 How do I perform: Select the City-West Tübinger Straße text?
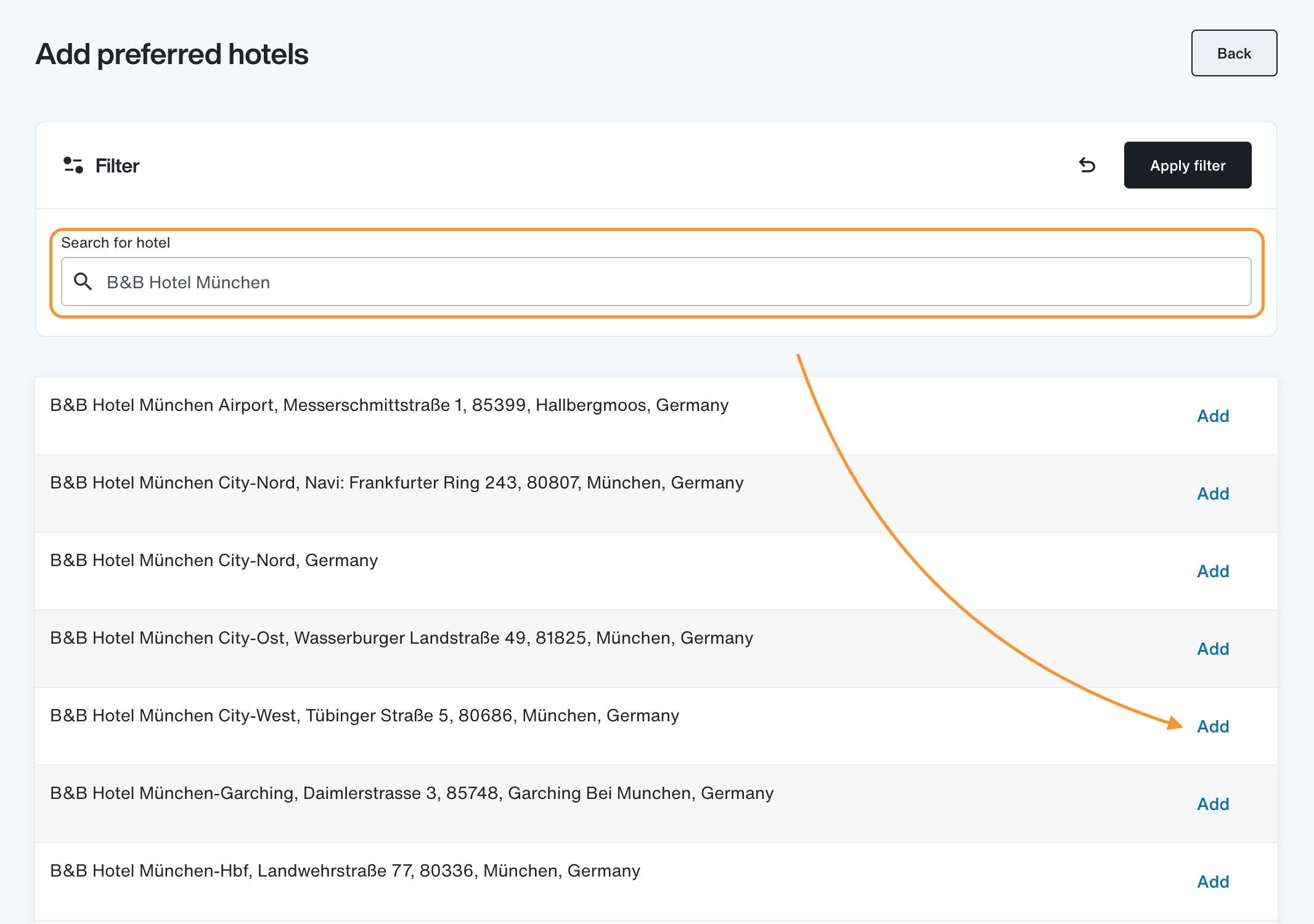coord(365,716)
